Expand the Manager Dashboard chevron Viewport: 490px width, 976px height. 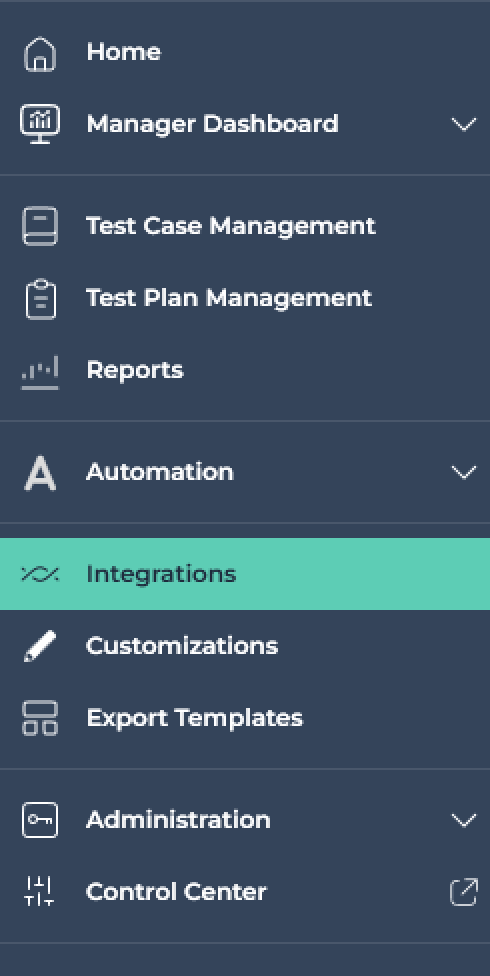click(x=464, y=124)
